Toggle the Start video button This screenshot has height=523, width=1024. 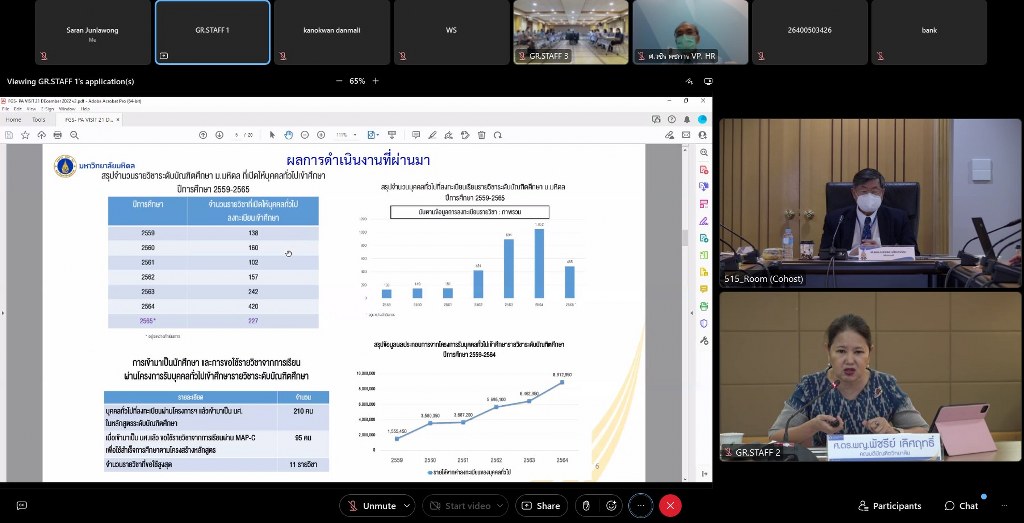click(x=459, y=505)
